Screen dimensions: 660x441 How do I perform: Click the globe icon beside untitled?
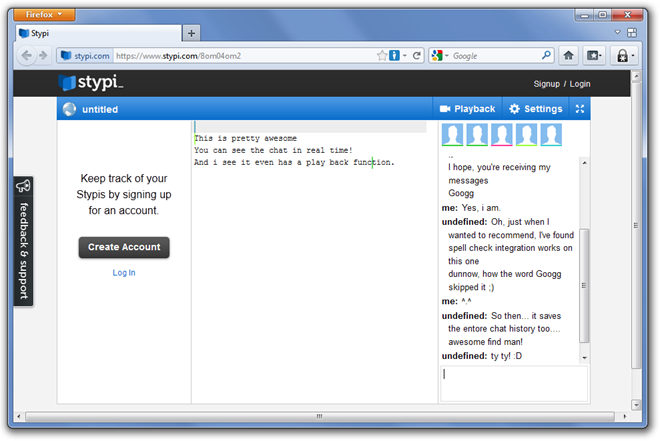[69, 110]
